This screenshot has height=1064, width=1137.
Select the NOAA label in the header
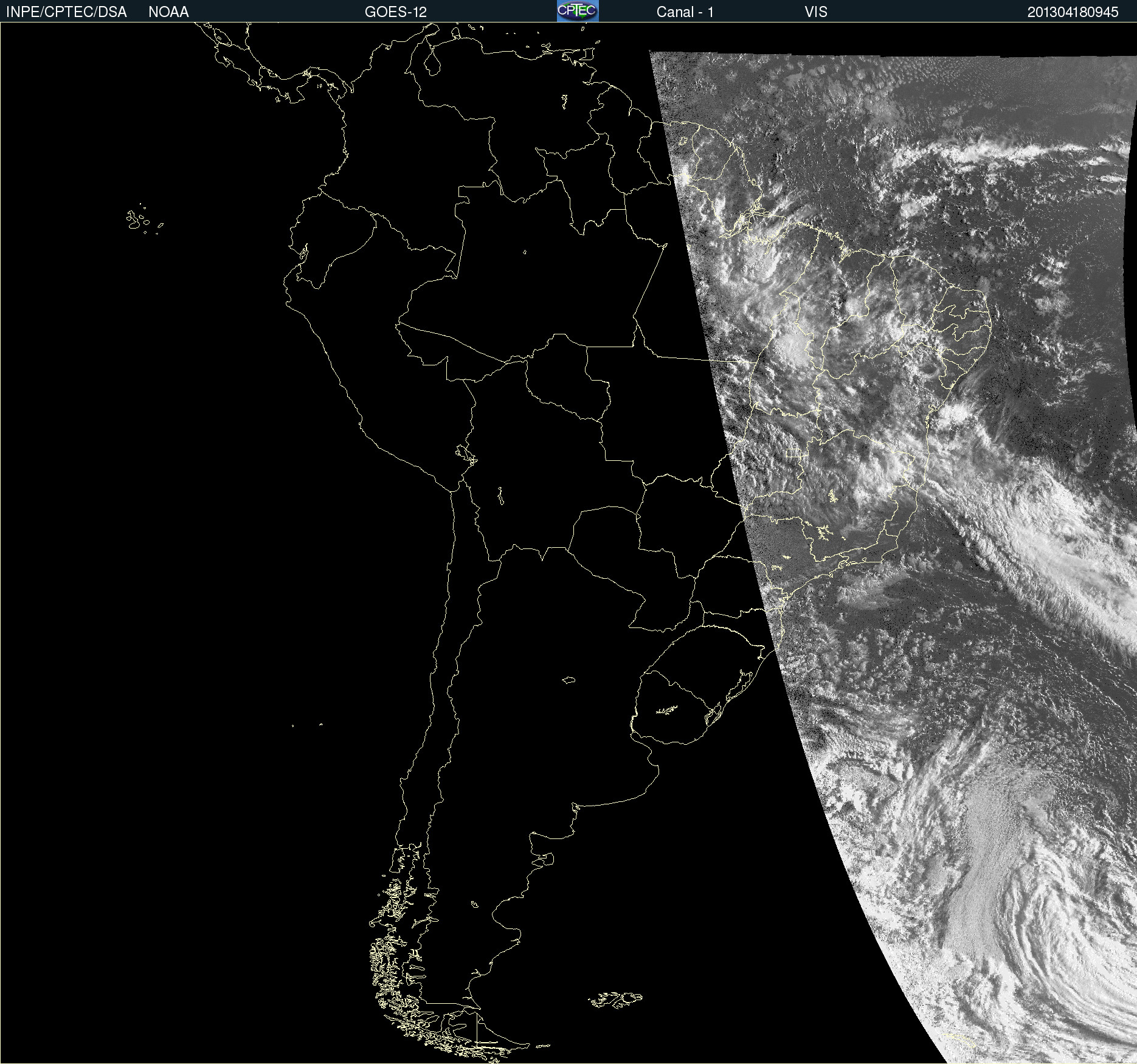168,12
